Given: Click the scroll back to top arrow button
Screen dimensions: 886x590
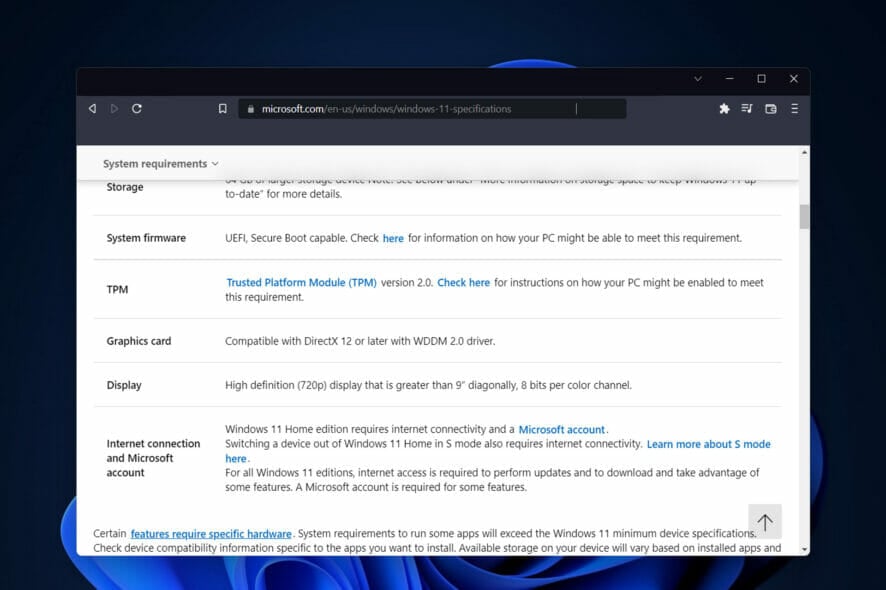Looking at the screenshot, I should [765, 522].
